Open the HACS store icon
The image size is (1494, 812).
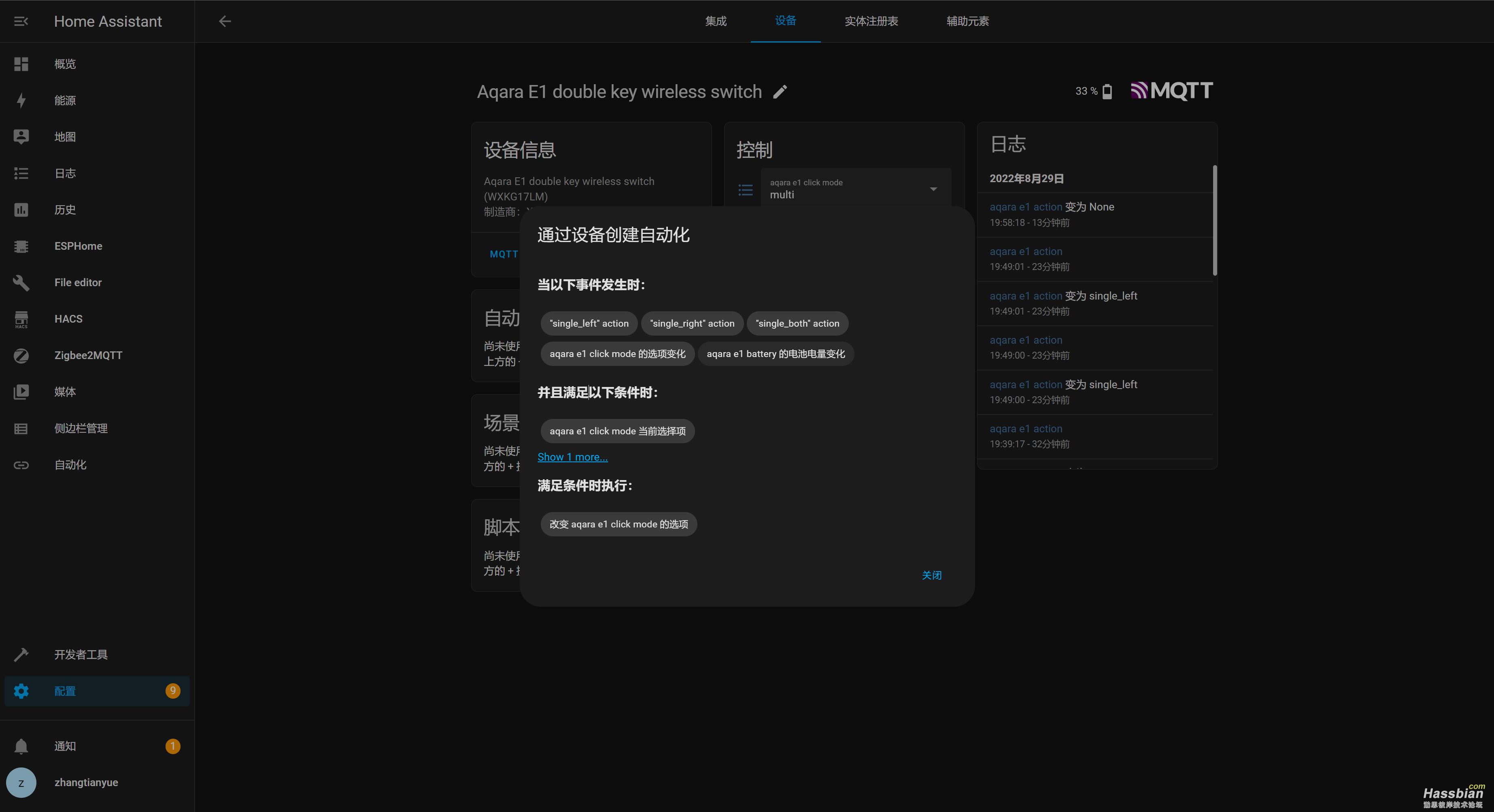pos(21,319)
